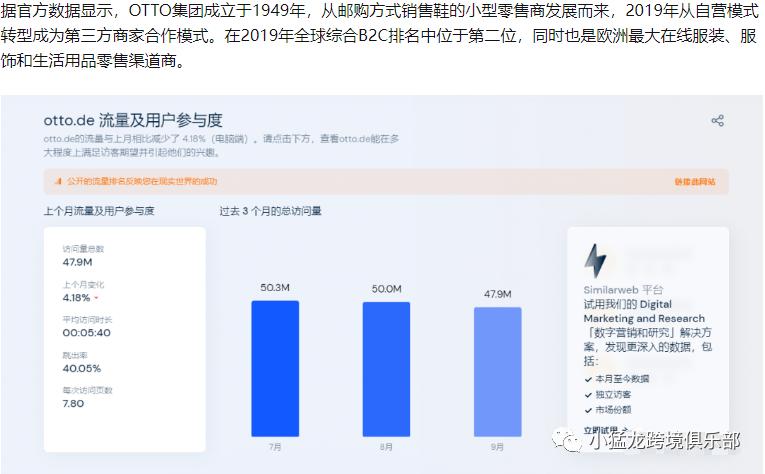Click the checkmark next to 市场份额
Screen dimensions: 765x474
click(x=588, y=410)
